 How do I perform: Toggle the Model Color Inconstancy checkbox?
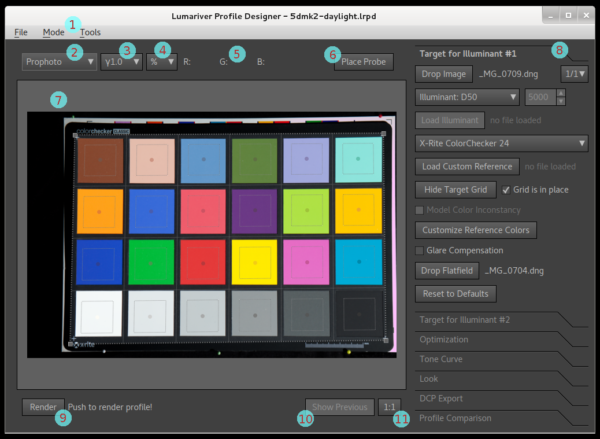pyautogui.click(x=419, y=210)
